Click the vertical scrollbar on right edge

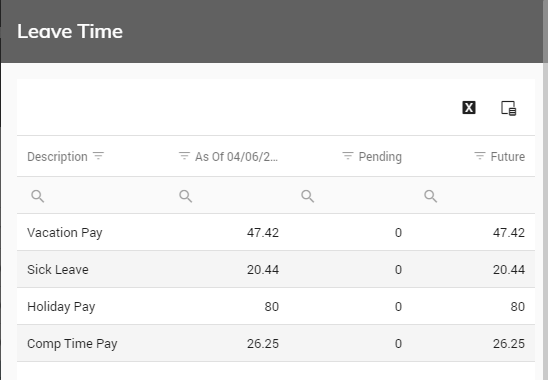pyautogui.click(x=545, y=210)
